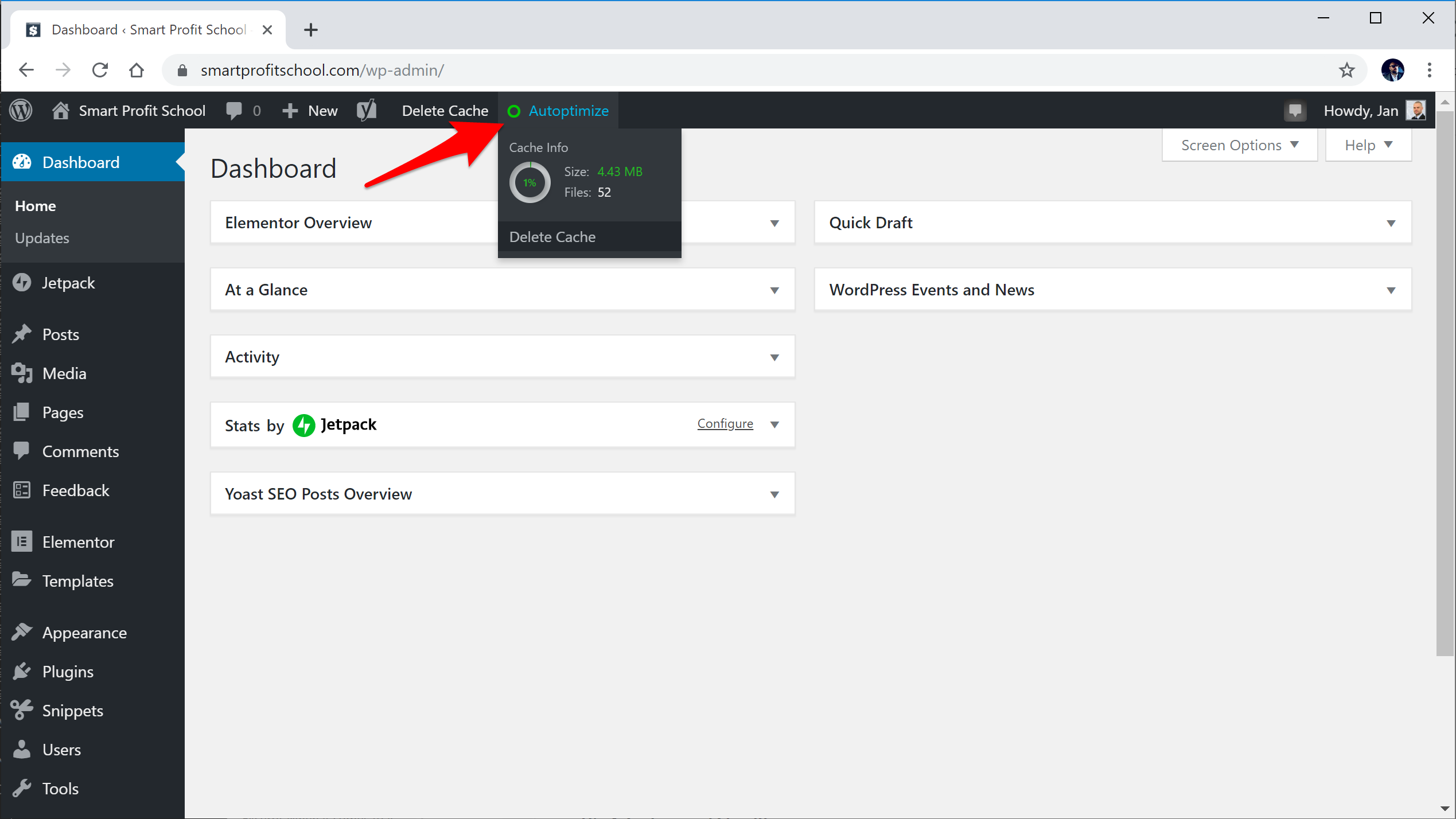Screen dimensions: 1456x819
Task: Go to the browser home page
Action: [x=137, y=70]
